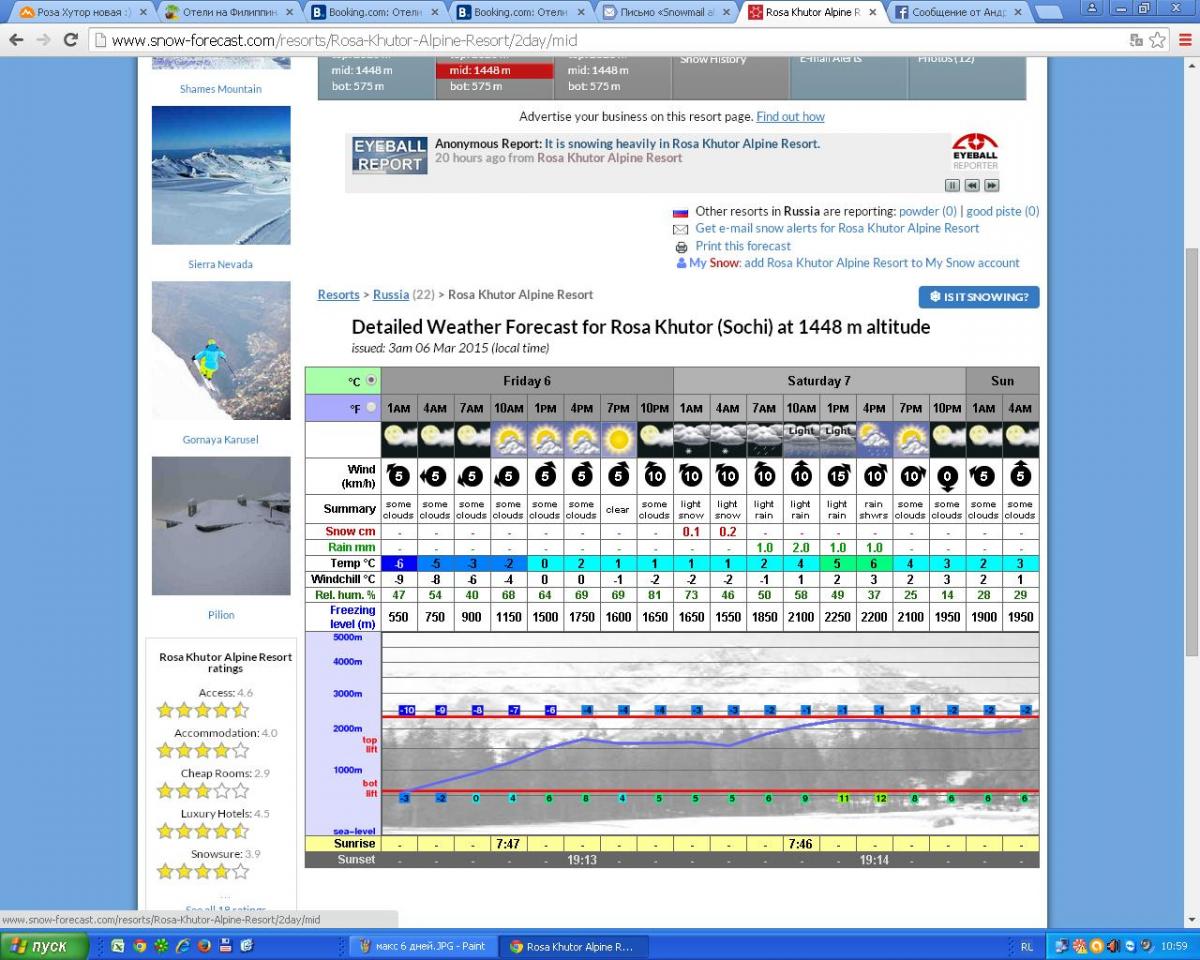The width and height of the screenshot is (1200, 960).
Task: Click the forward arrow in Chrome
Action: (x=43, y=40)
